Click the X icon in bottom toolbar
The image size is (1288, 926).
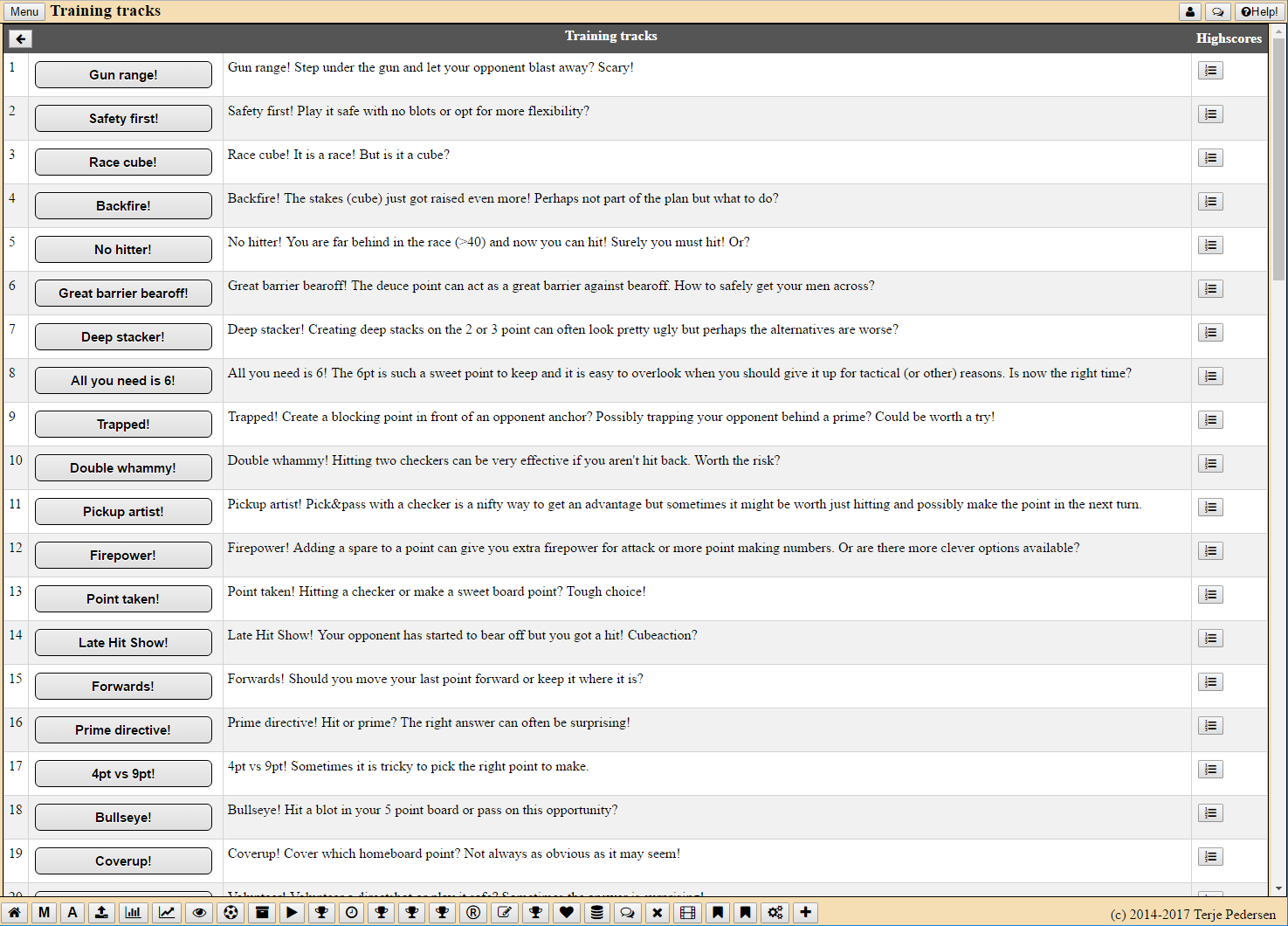[x=658, y=913]
